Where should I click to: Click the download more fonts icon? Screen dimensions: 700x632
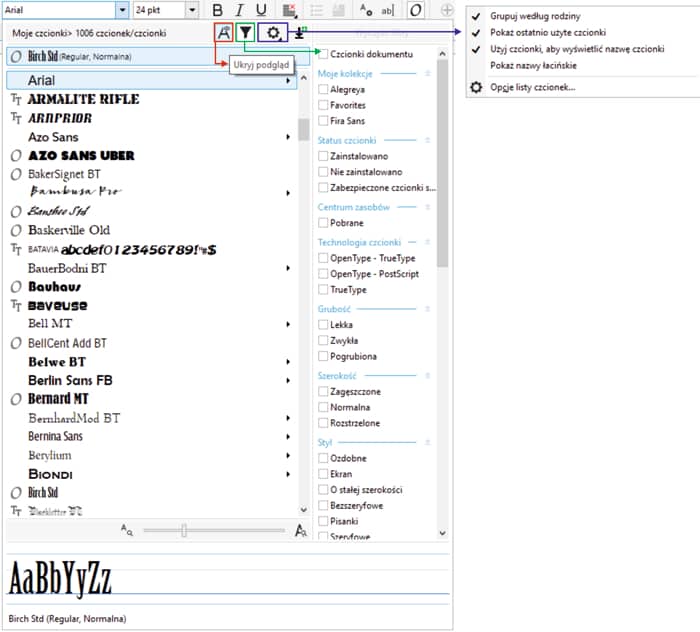point(299,33)
